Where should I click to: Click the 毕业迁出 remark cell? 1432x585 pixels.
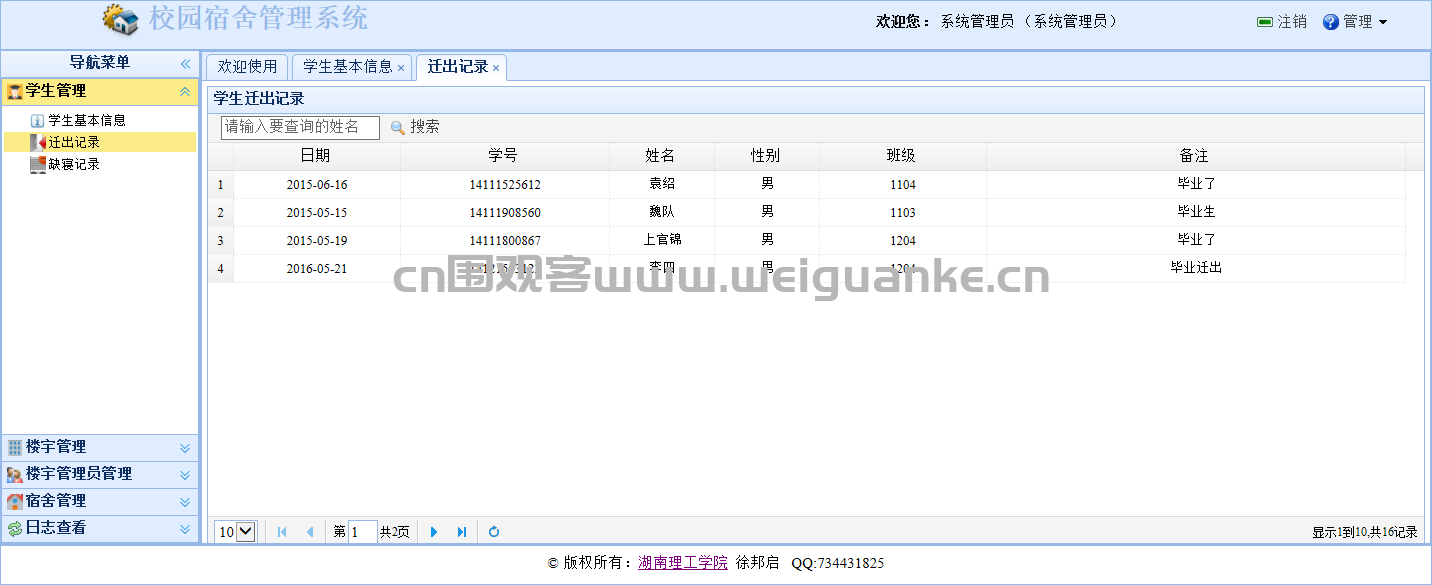click(x=1196, y=268)
